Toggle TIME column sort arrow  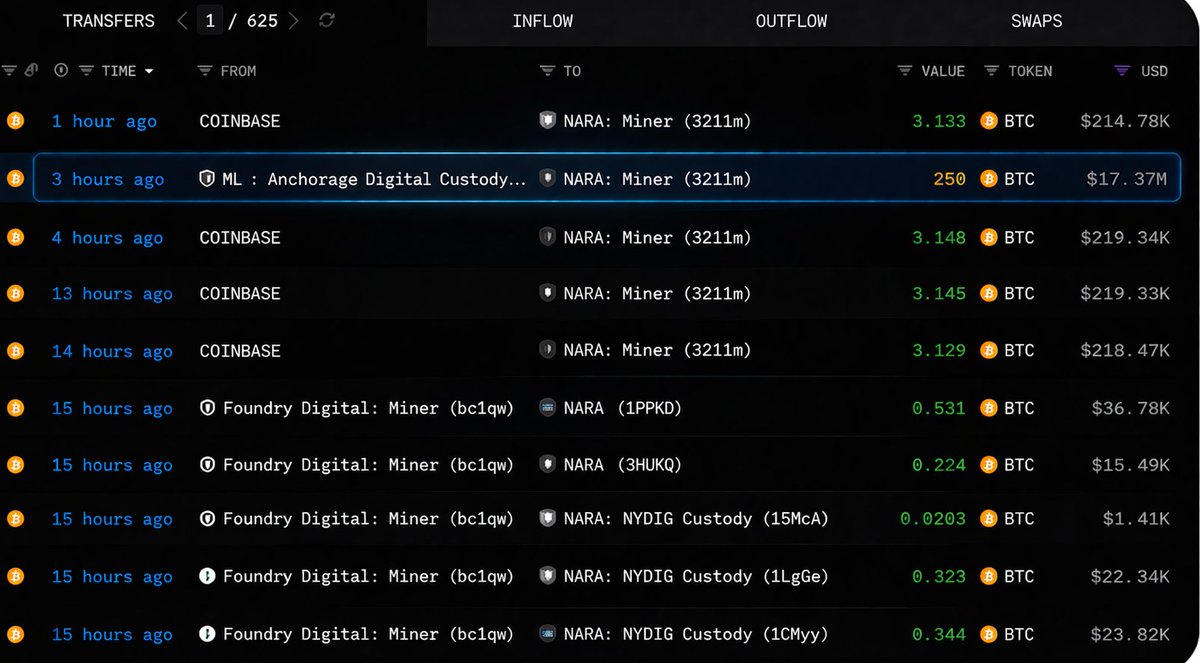point(149,71)
